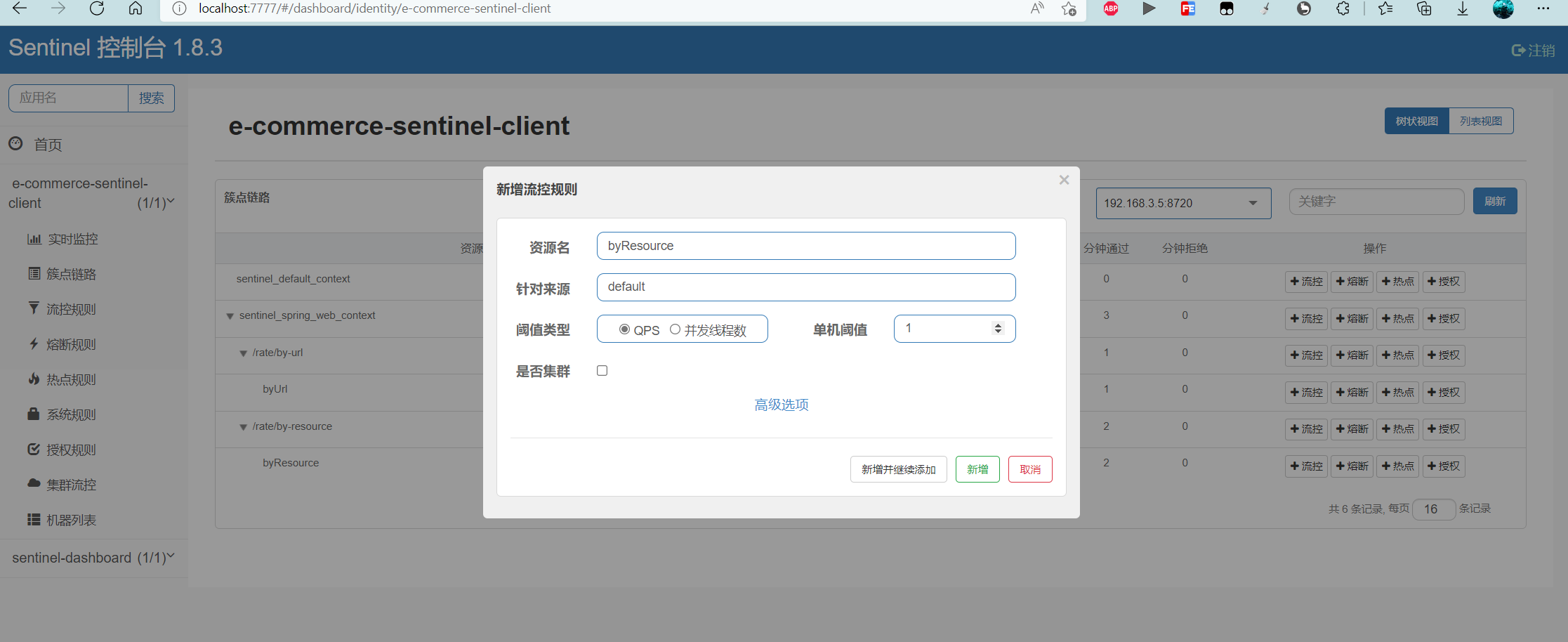Expand 高级选项 advanced options
The width and height of the screenshot is (1568, 642).
(782, 405)
